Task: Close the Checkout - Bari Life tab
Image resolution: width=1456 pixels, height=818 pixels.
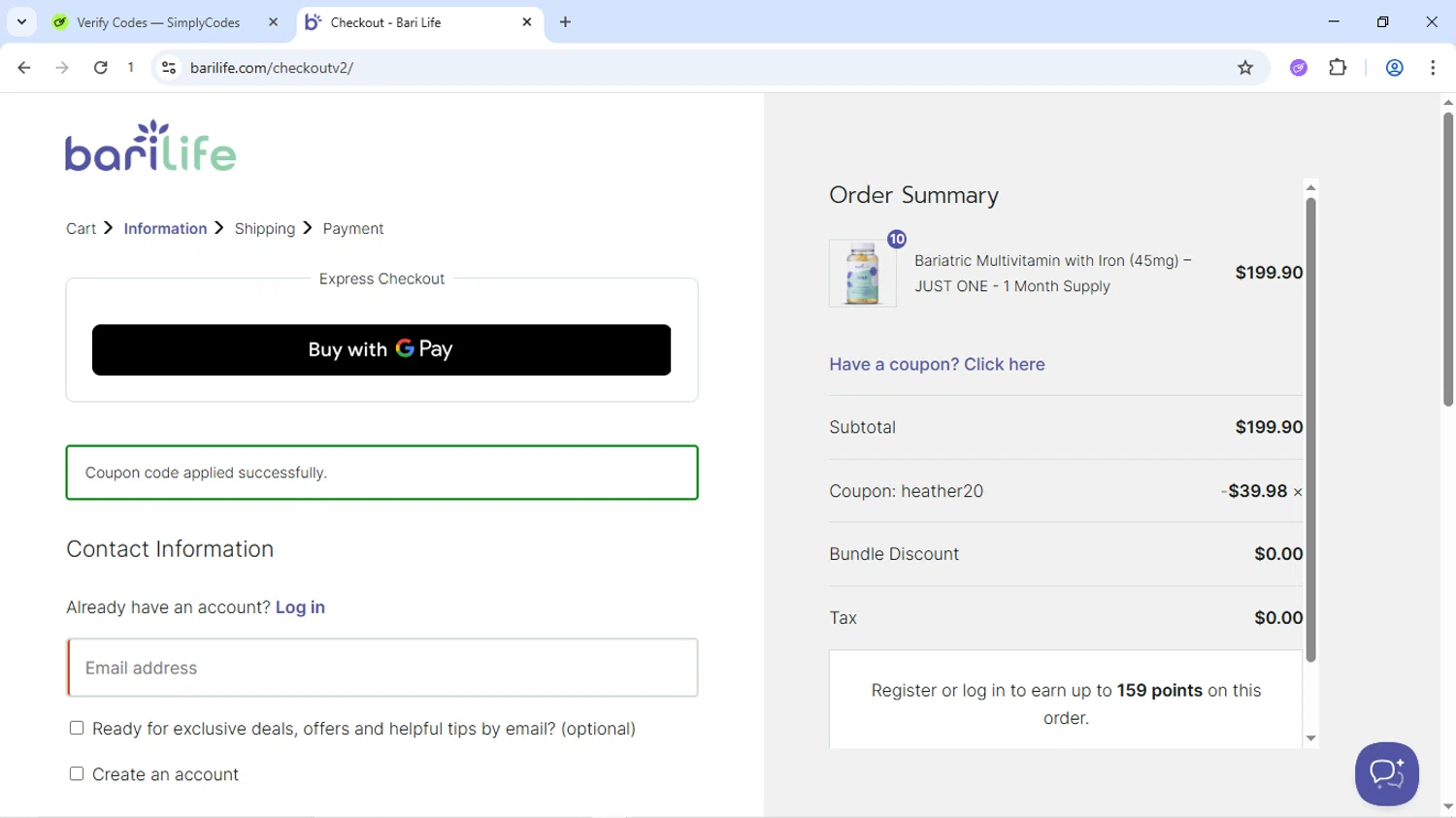Action: point(526,22)
